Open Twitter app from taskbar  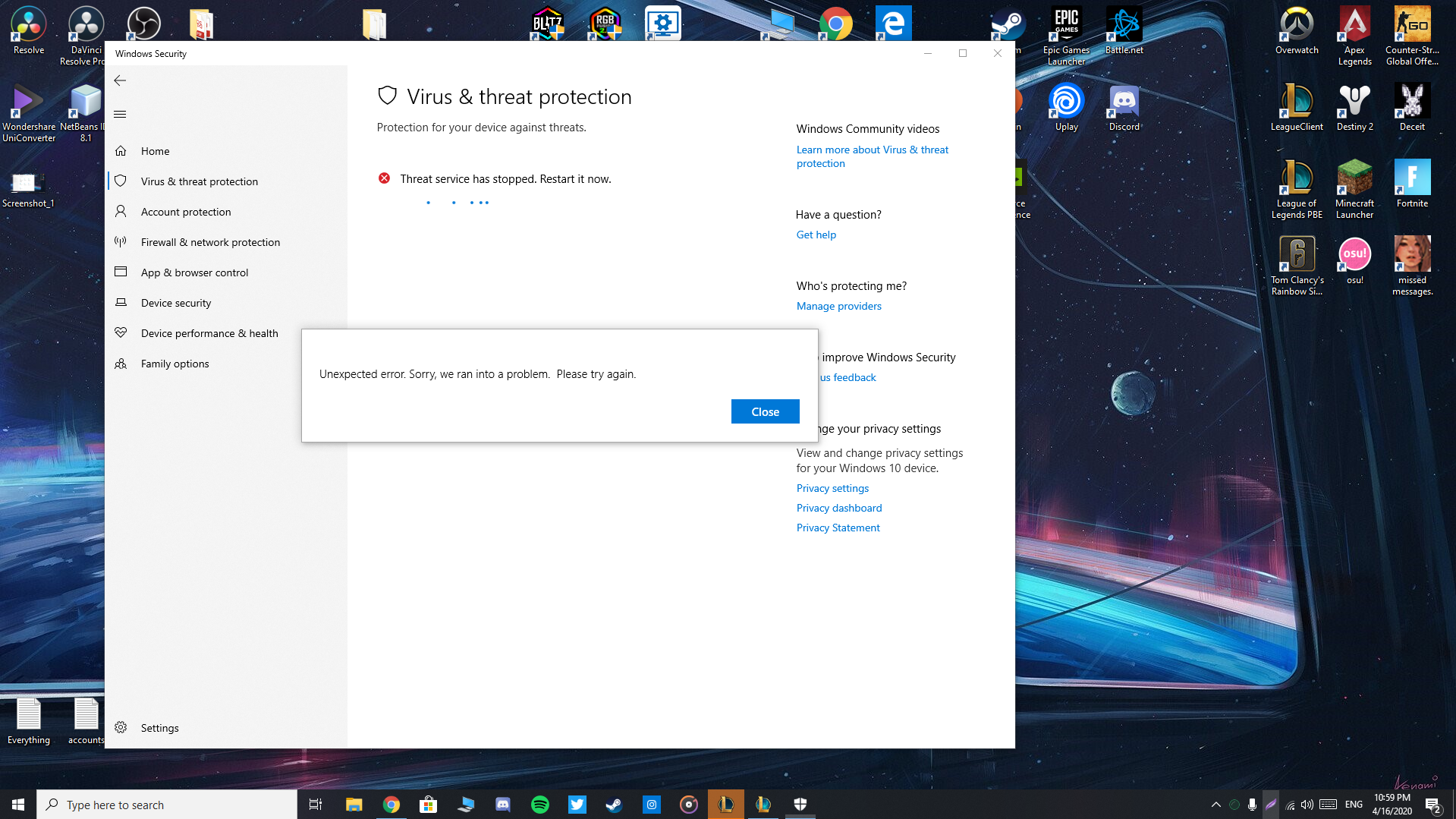click(577, 805)
